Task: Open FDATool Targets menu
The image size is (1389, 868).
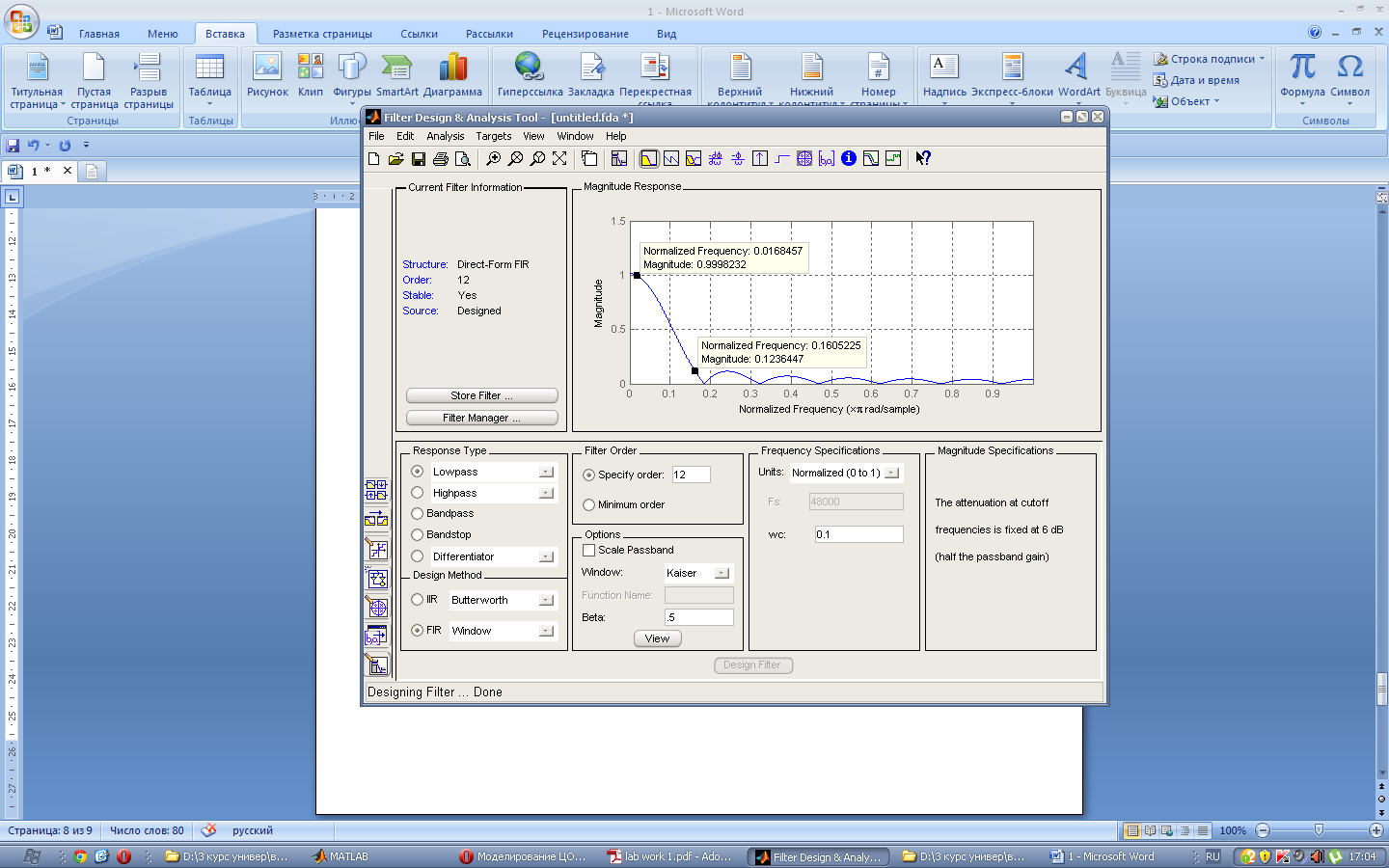Action: point(493,136)
